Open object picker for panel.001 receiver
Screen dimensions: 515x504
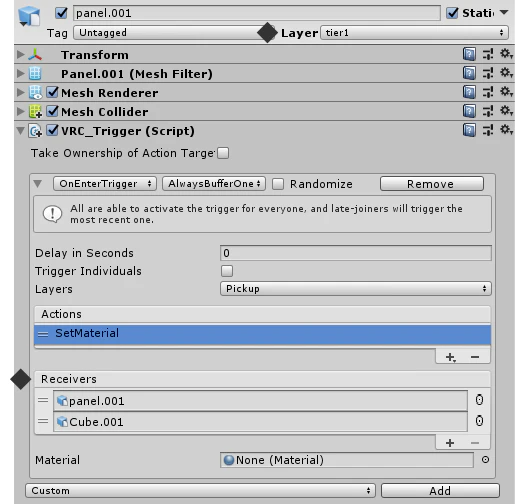[x=479, y=400]
